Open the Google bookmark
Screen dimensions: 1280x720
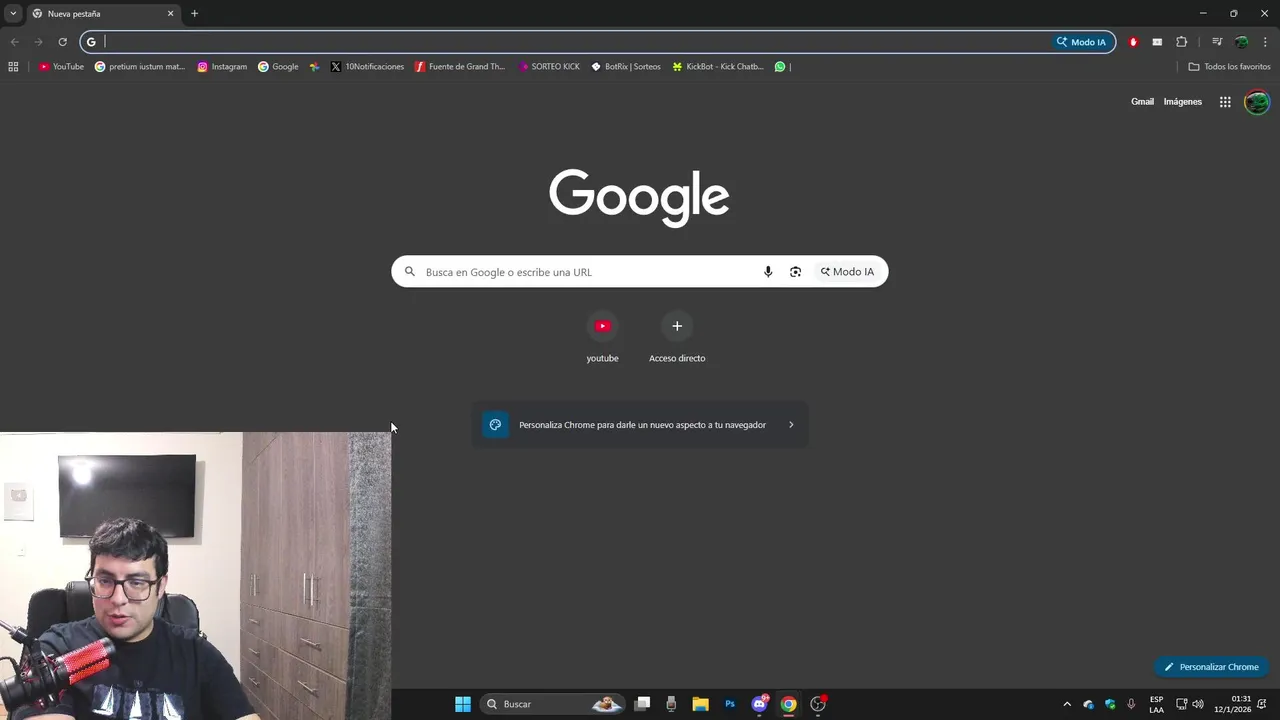(x=278, y=67)
